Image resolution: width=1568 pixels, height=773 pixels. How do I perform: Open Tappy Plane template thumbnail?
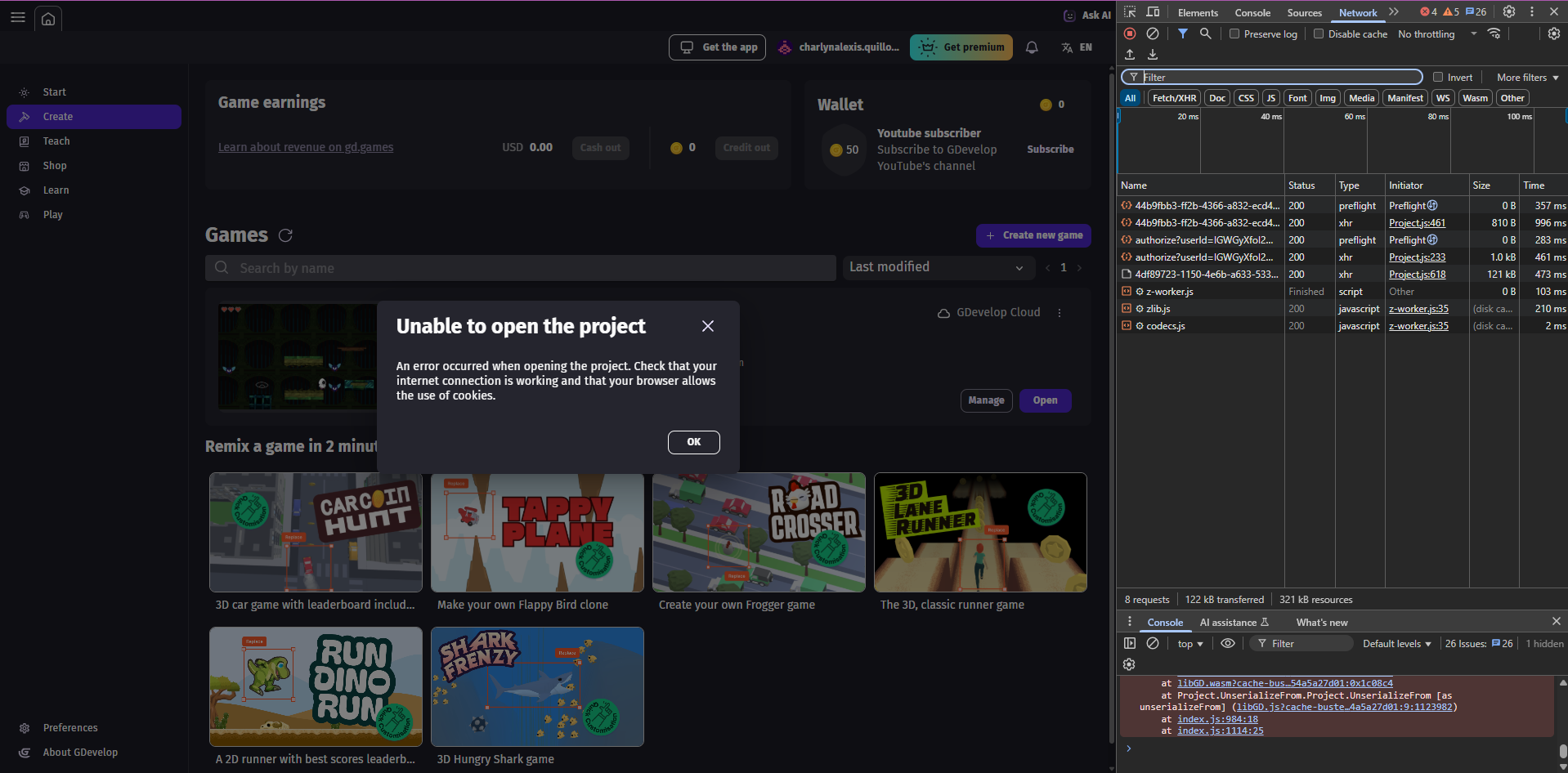[537, 533]
